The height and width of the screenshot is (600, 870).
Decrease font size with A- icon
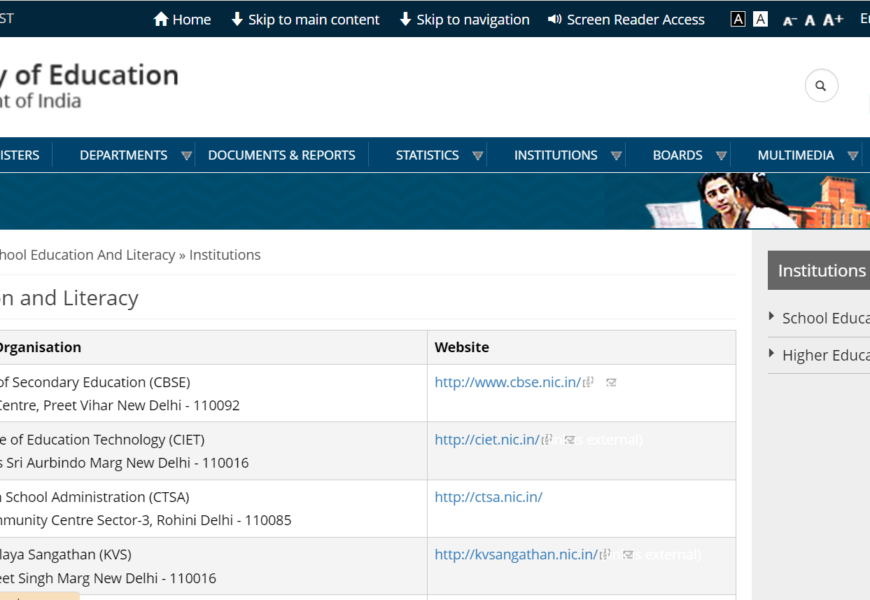pyautogui.click(x=789, y=20)
